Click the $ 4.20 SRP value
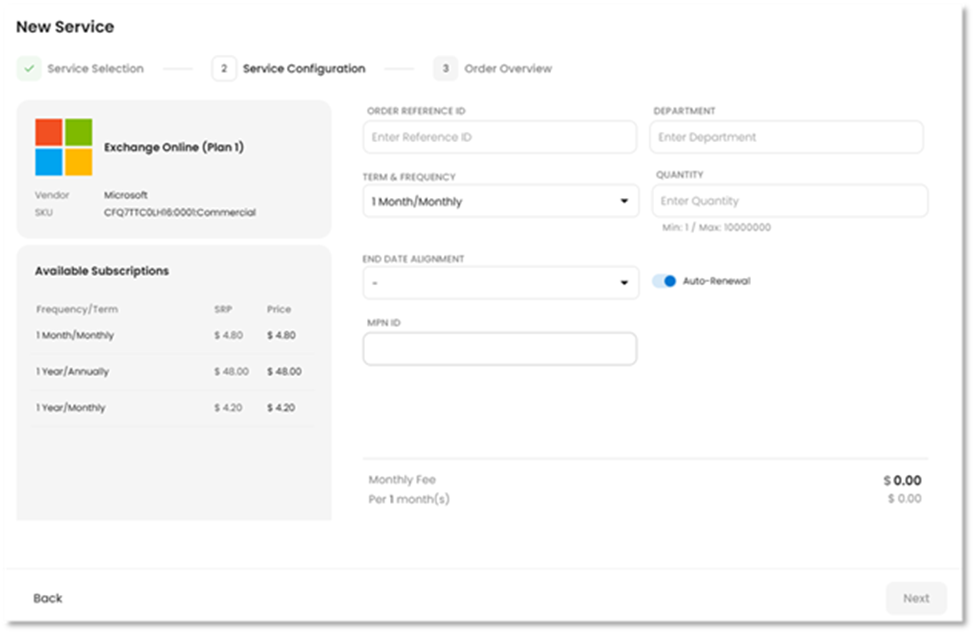The image size is (975, 634). point(228,408)
